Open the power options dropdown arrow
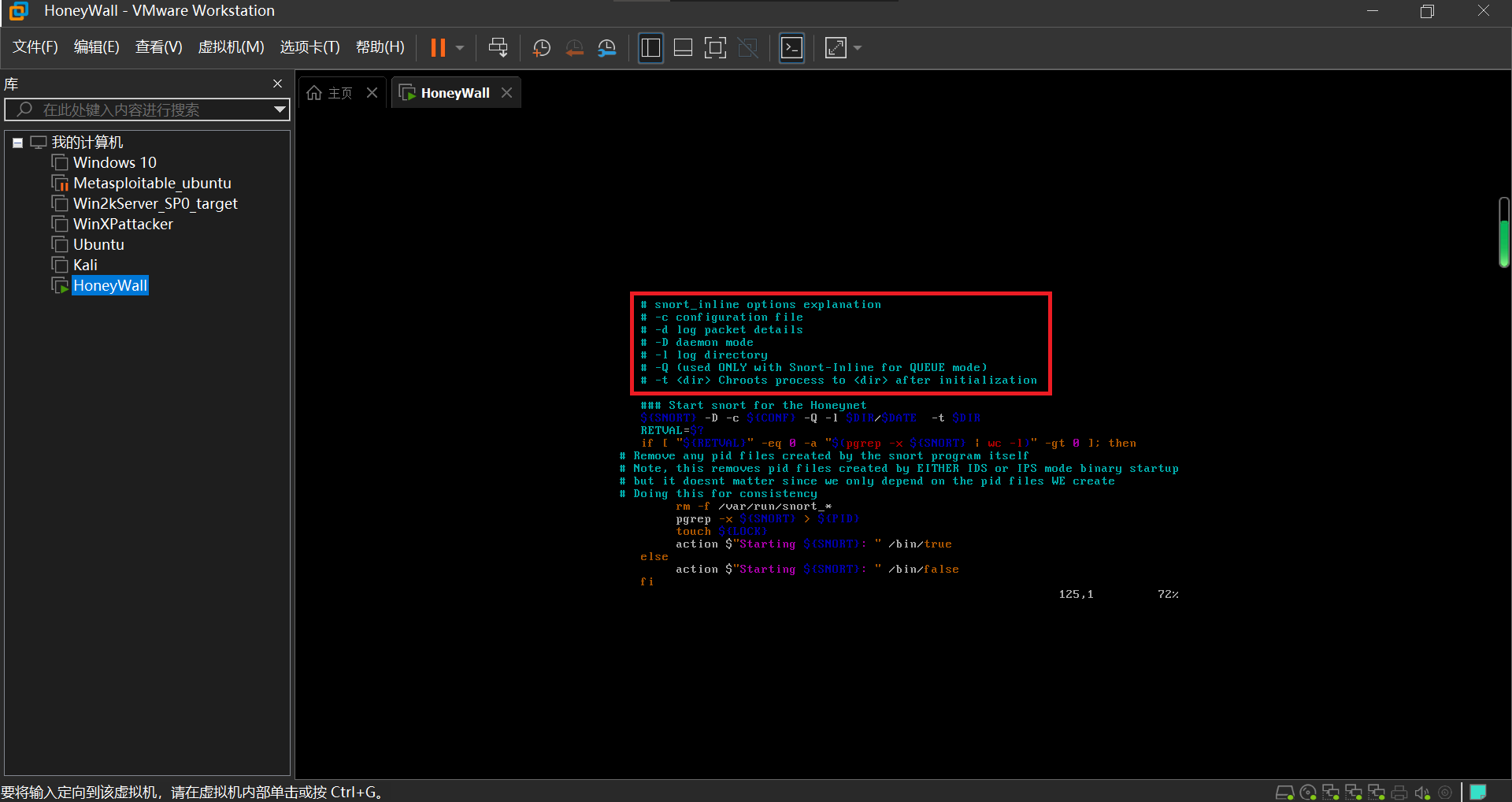Viewport: 1512px width, 802px height. pos(460,48)
